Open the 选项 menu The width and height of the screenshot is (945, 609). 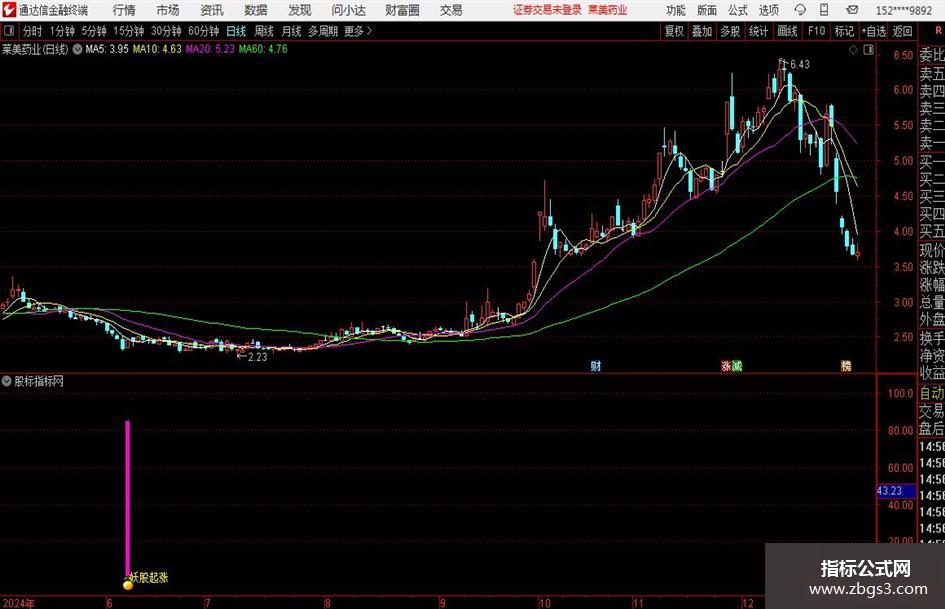768,10
